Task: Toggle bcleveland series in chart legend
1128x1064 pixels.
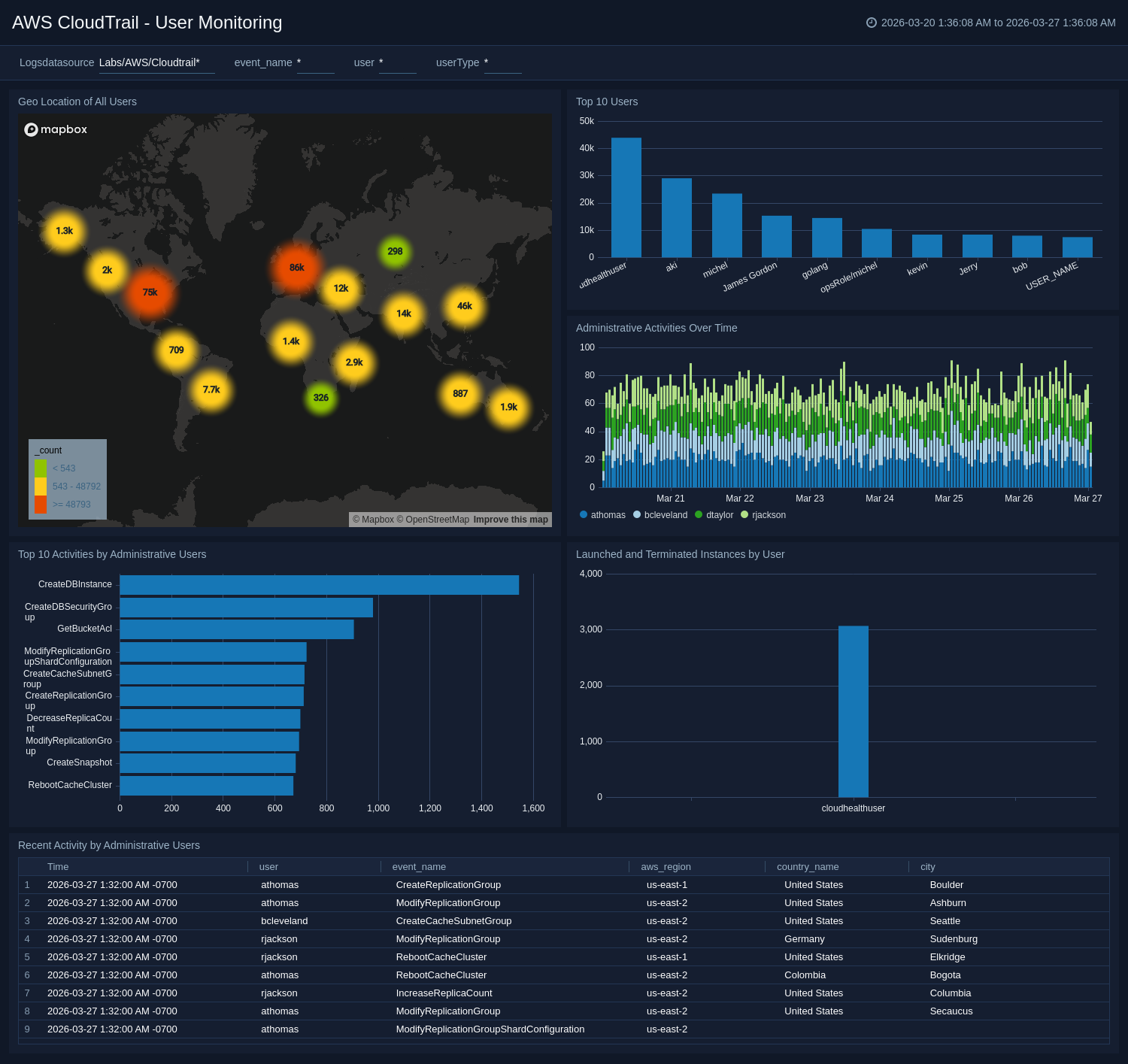Action: click(x=660, y=515)
